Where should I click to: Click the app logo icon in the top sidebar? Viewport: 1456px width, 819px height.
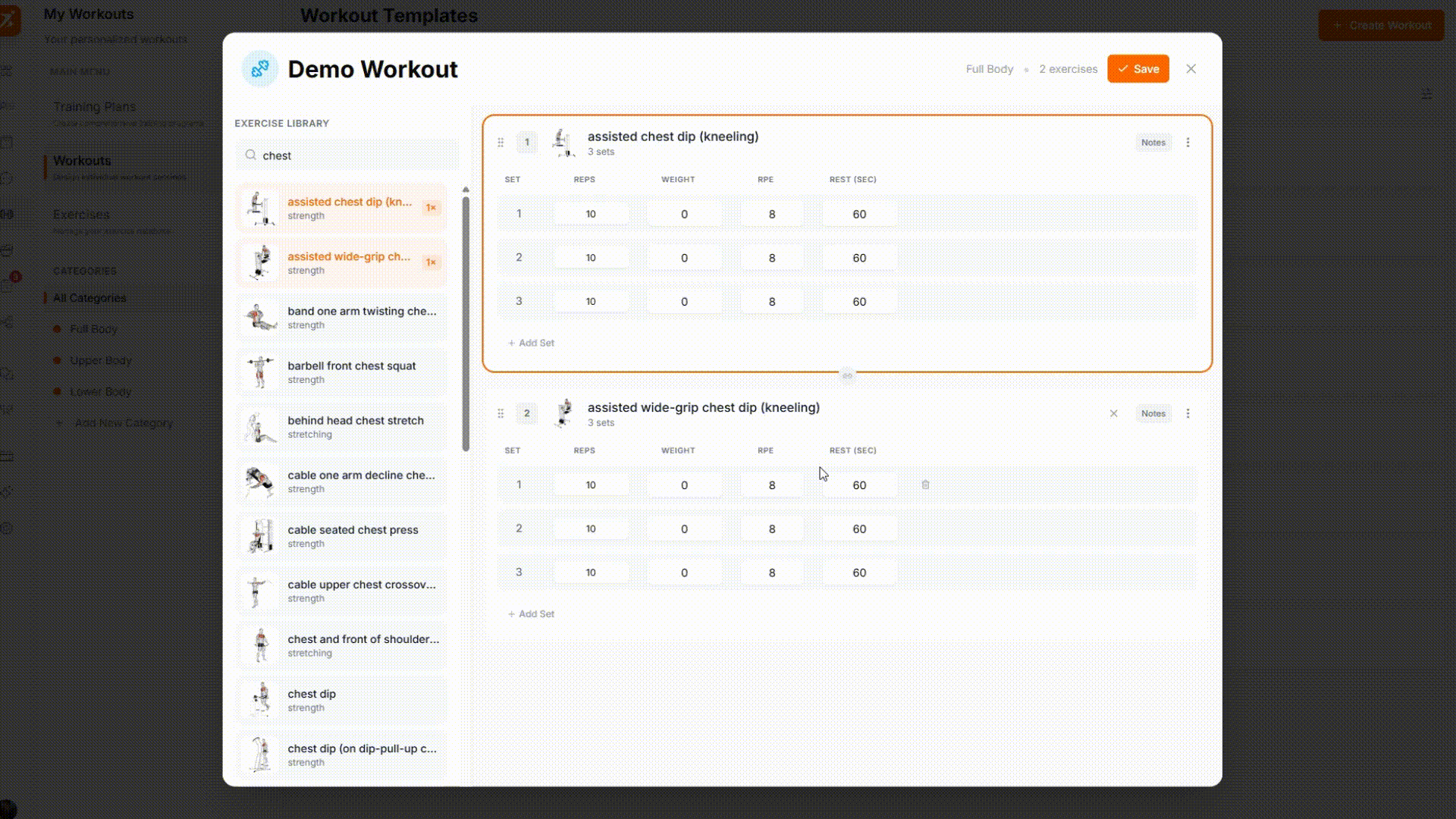(x=9, y=20)
